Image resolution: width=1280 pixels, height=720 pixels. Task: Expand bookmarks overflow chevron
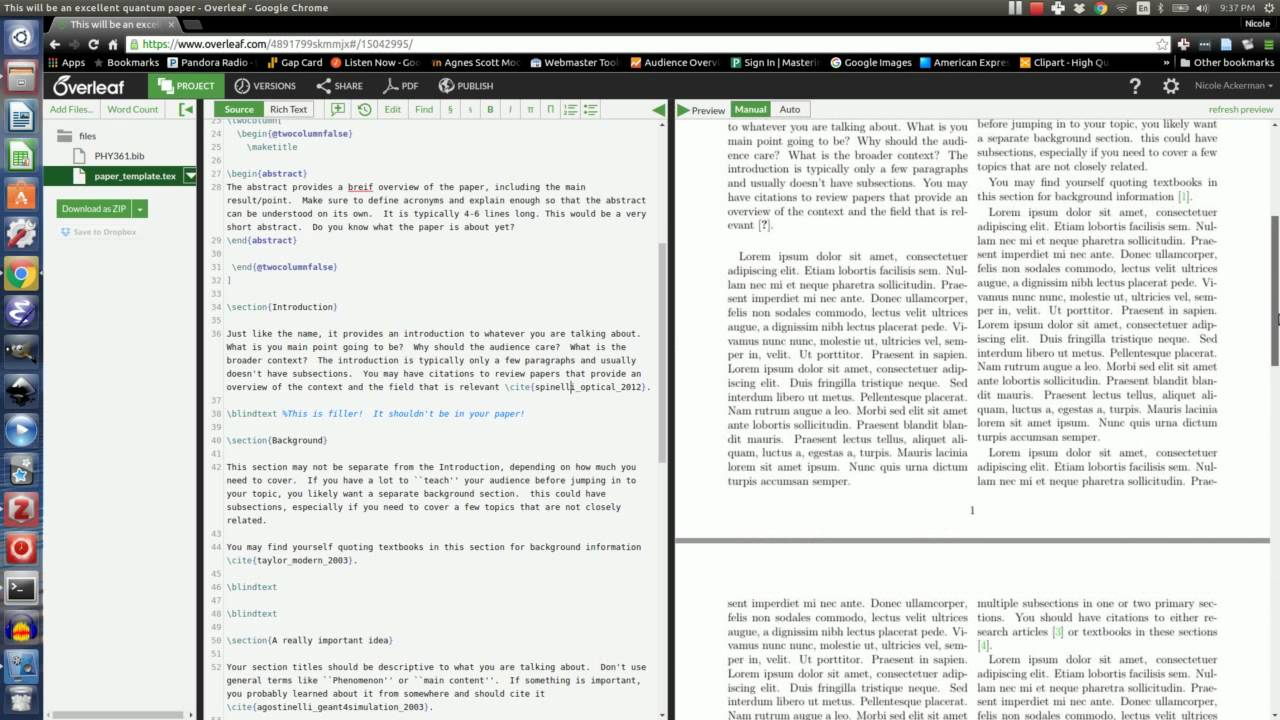pyautogui.click(x=1164, y=62)
